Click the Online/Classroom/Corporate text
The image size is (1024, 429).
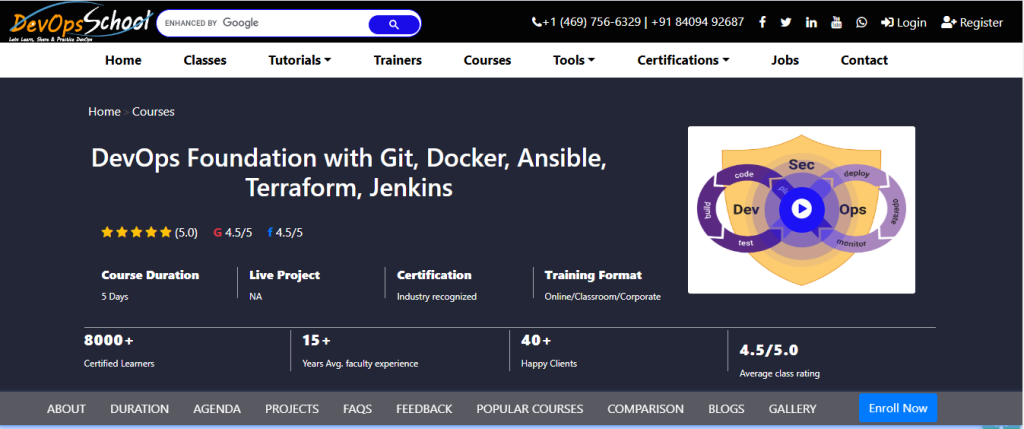coord(603,296)
